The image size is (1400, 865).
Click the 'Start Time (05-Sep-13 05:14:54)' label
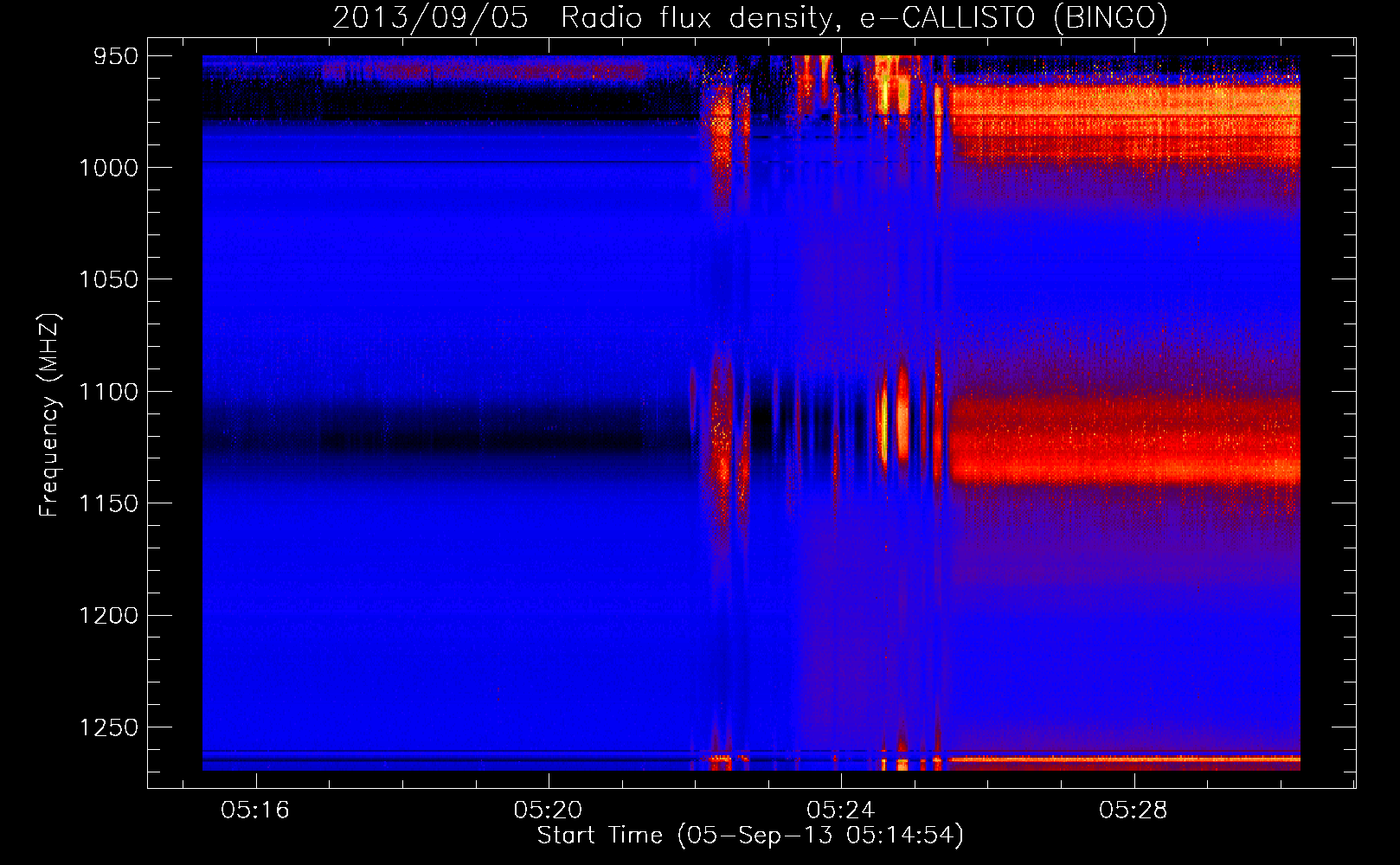(750, 836)
